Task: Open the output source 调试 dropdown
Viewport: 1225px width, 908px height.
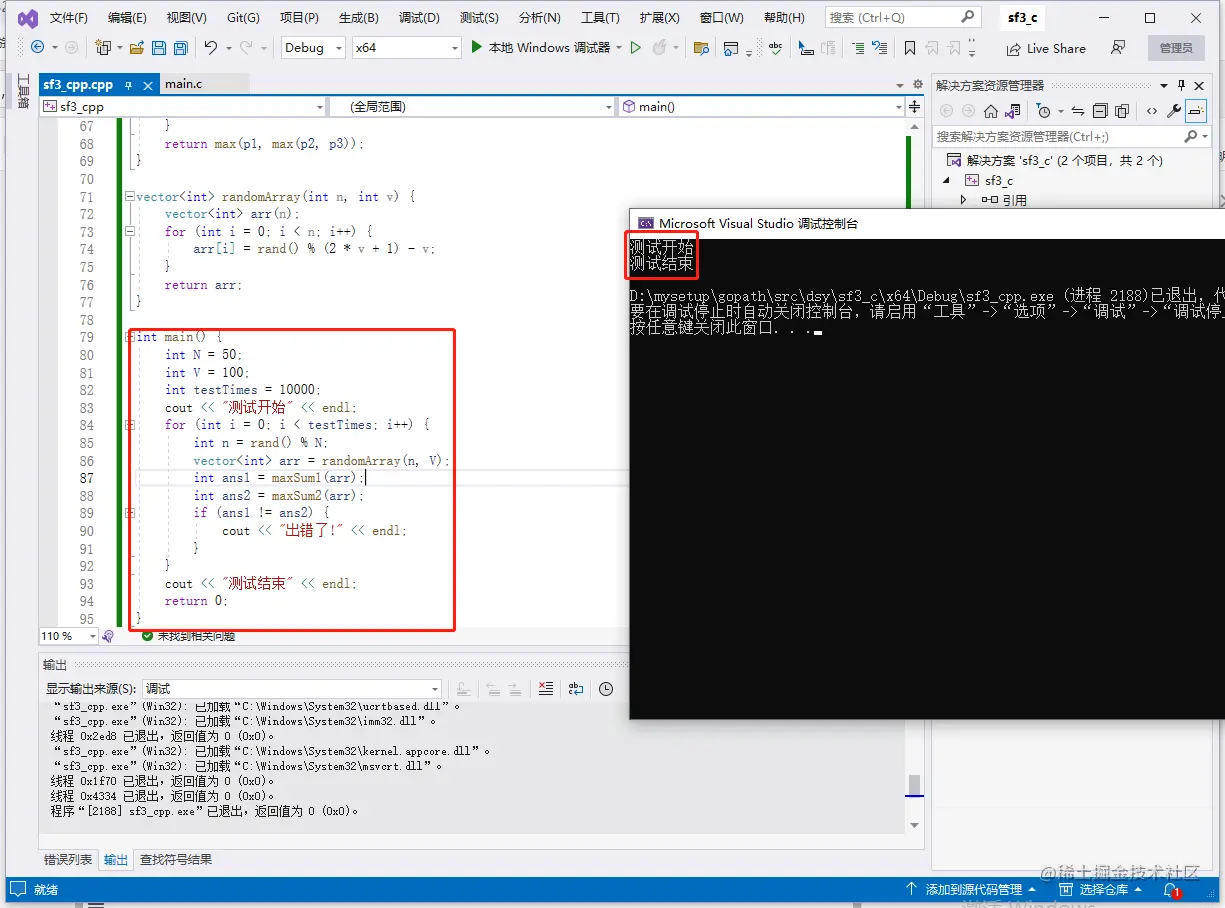Action: [x=291, y=688]
